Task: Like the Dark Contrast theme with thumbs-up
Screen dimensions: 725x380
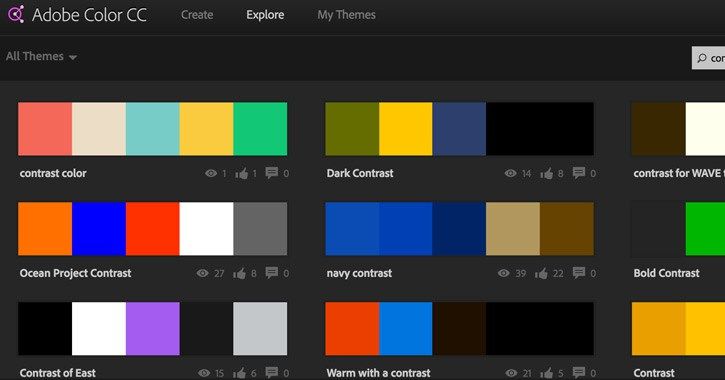Action: [x=547, y=173]
